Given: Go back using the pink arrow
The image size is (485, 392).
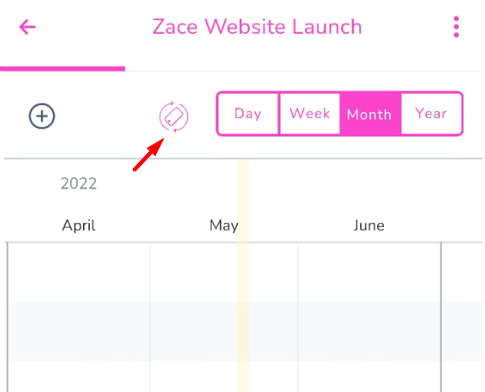Looking at the screenshot, I should 27,27.
